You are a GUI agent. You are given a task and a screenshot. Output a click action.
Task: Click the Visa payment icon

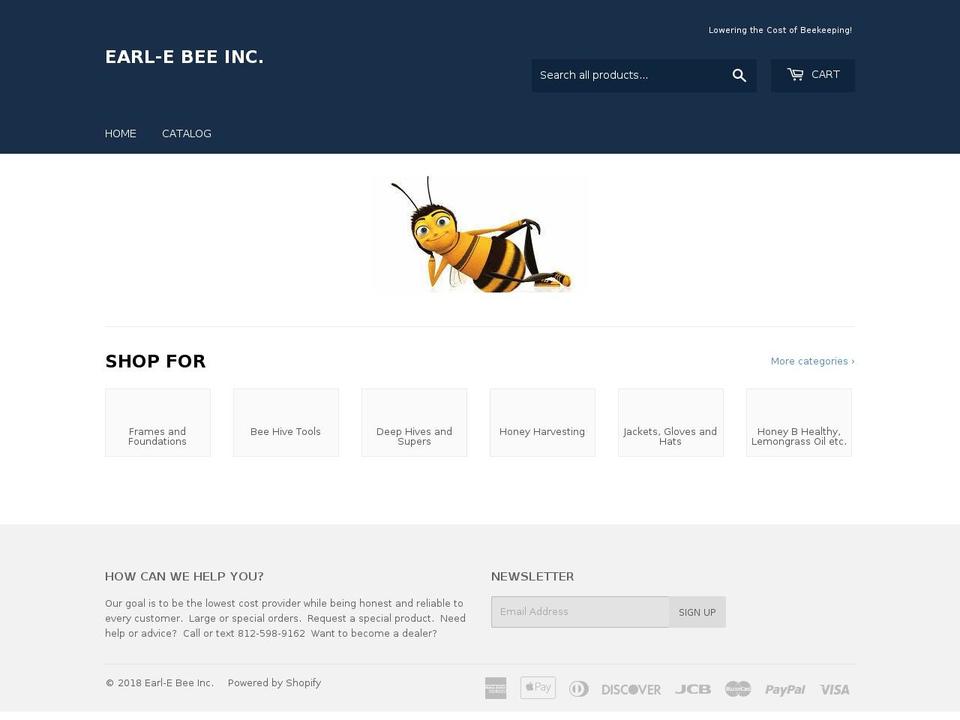point(834,690)
